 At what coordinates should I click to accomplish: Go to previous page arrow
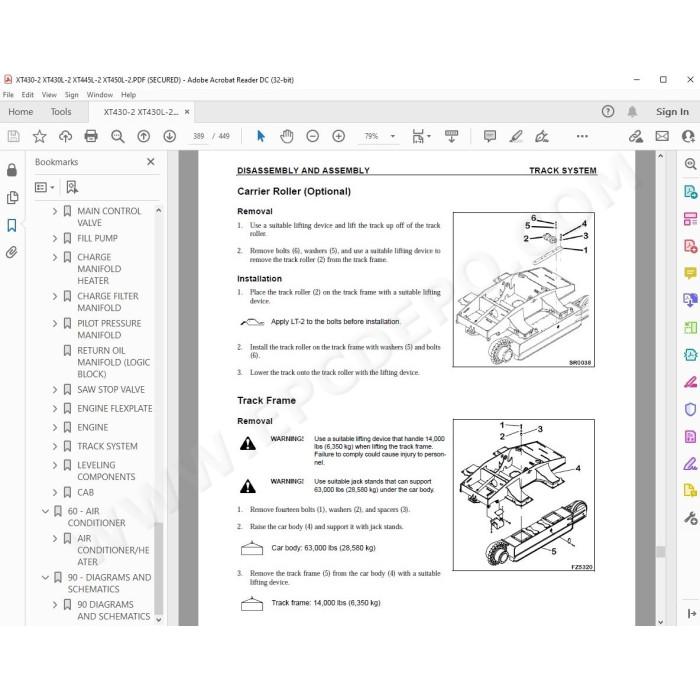coord(143,136)
